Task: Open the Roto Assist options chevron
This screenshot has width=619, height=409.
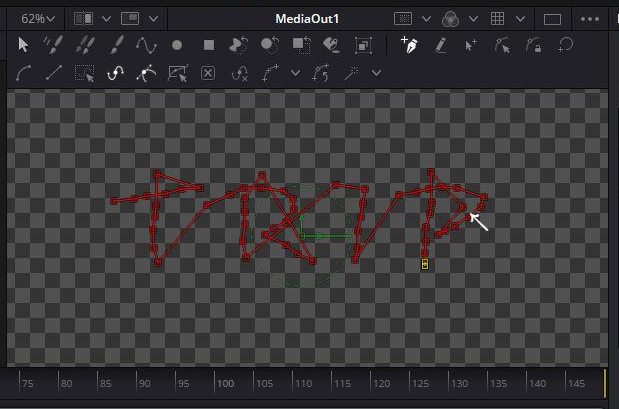Action: pos(377,73)
